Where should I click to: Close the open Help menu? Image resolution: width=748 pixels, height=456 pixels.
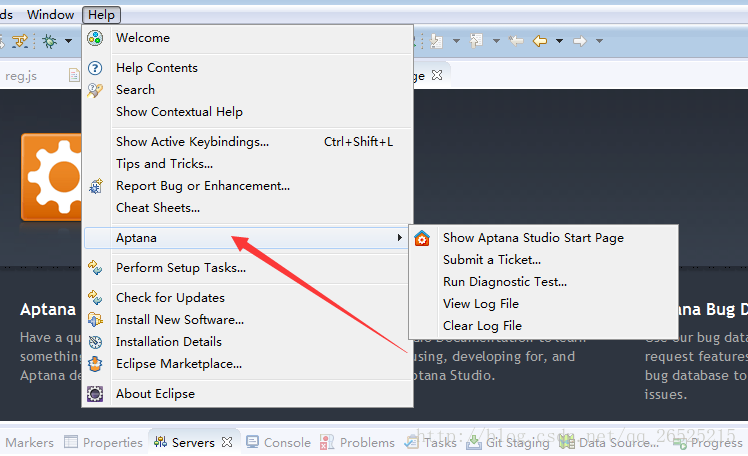click(101, 15)
